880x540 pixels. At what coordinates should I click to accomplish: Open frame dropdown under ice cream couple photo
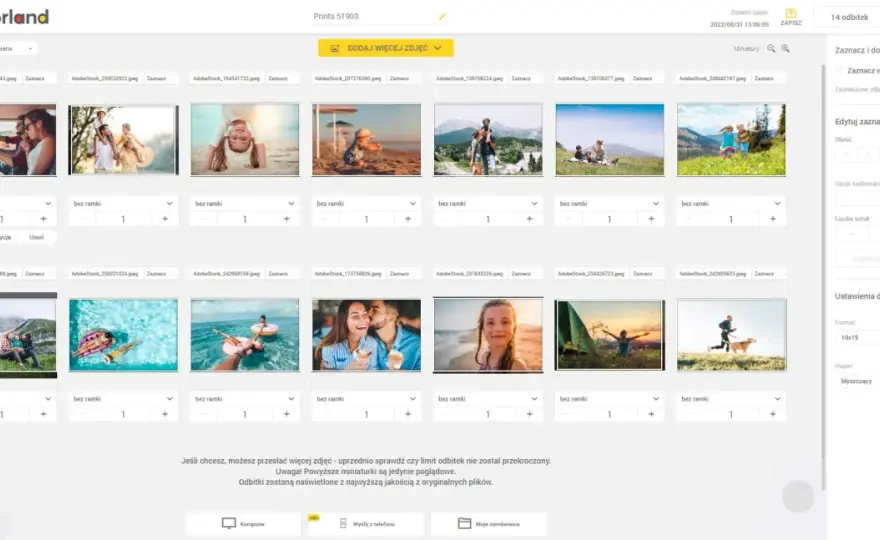(366, 399)
